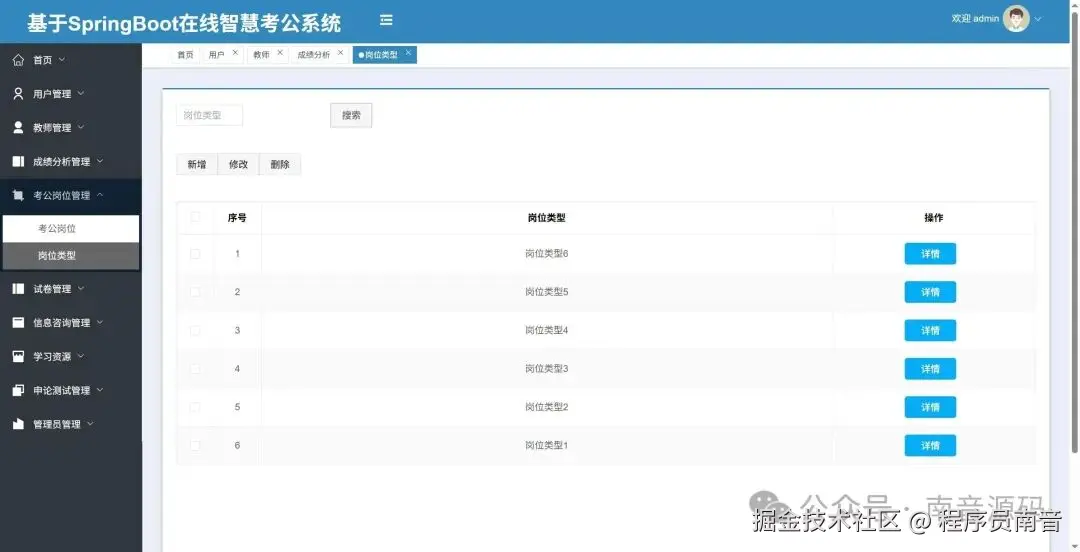Check the box for row 岗位类型5
1080x552 pixels.
tap(195, 292)
